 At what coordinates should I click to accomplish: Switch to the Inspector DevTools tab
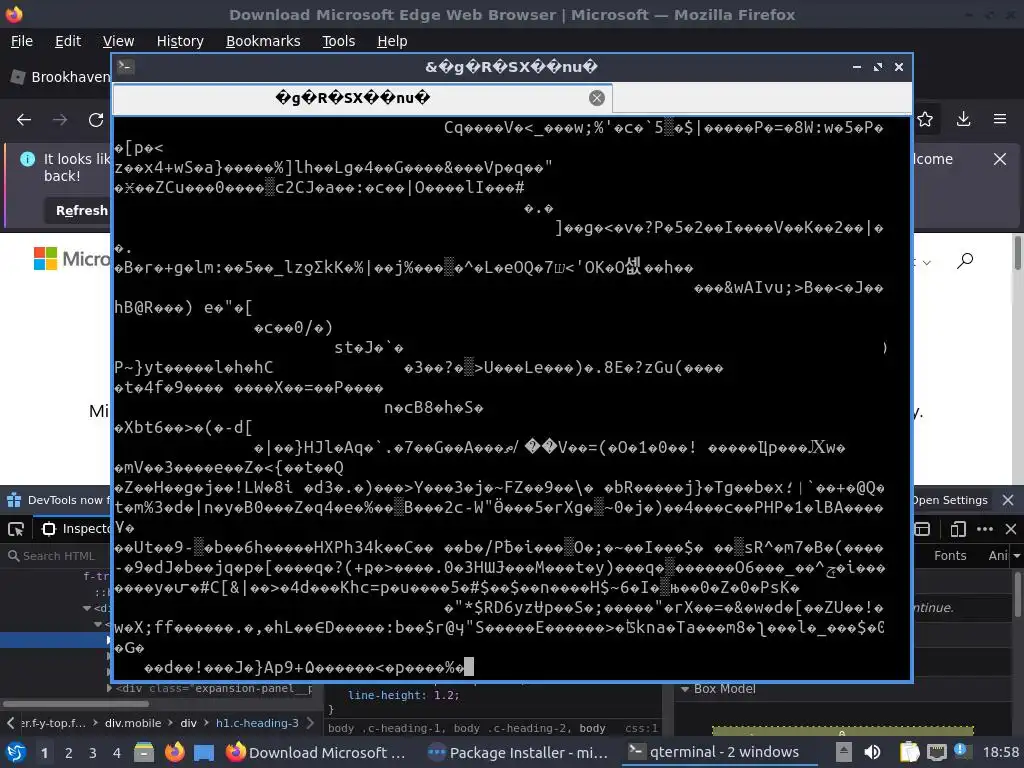(x=75, y=529)
